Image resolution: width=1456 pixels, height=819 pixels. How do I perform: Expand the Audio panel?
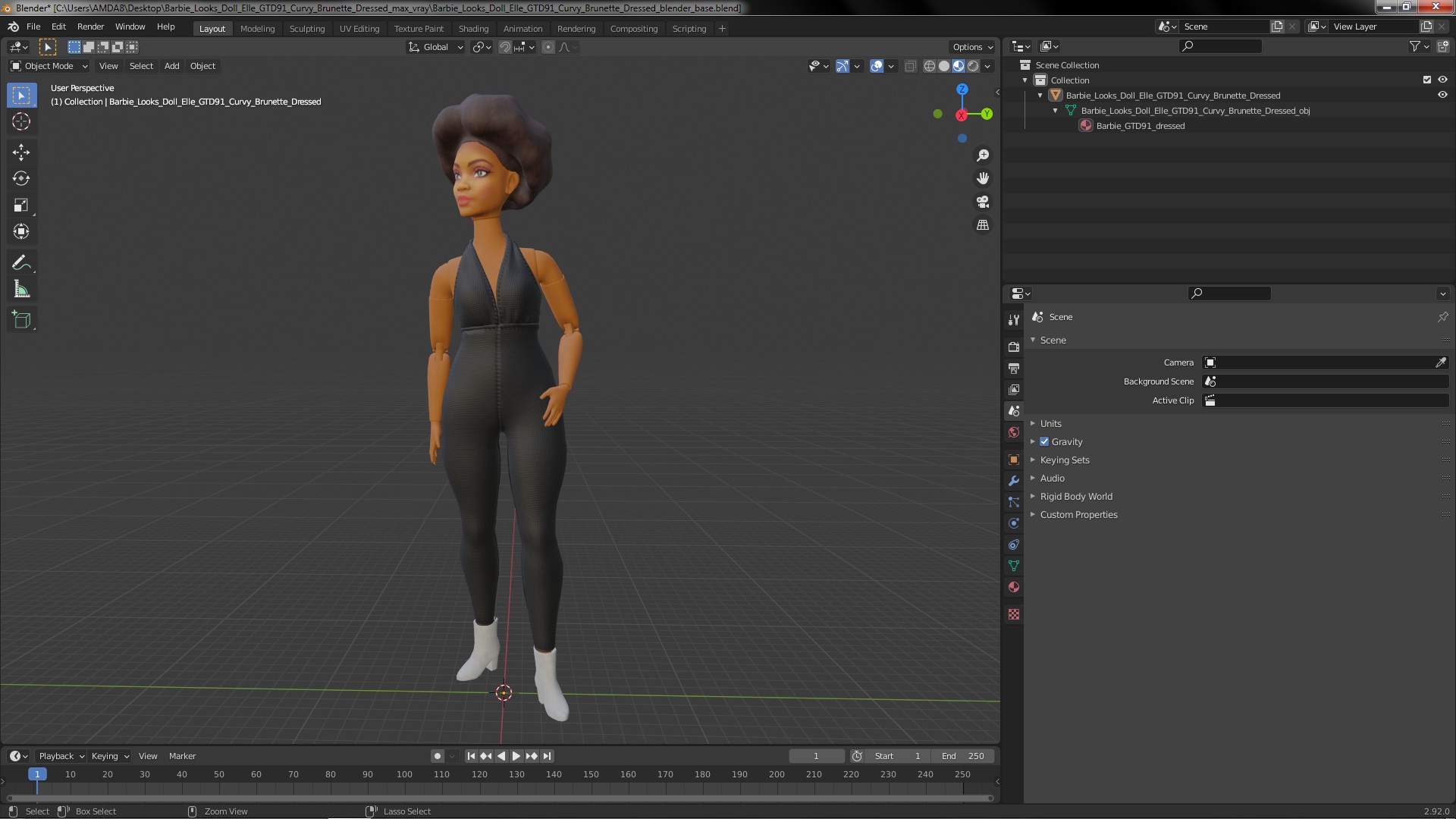[1052, 479]
